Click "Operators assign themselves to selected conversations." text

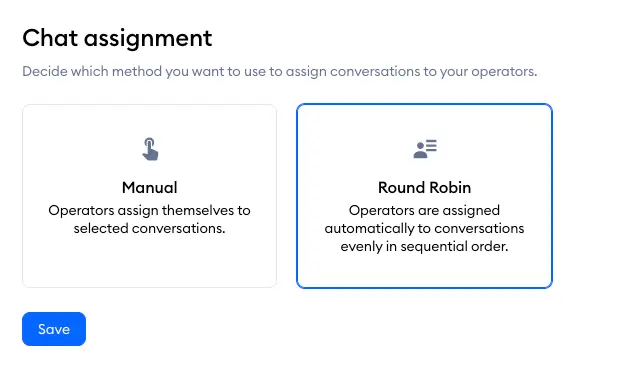click(x=149, y=219)
